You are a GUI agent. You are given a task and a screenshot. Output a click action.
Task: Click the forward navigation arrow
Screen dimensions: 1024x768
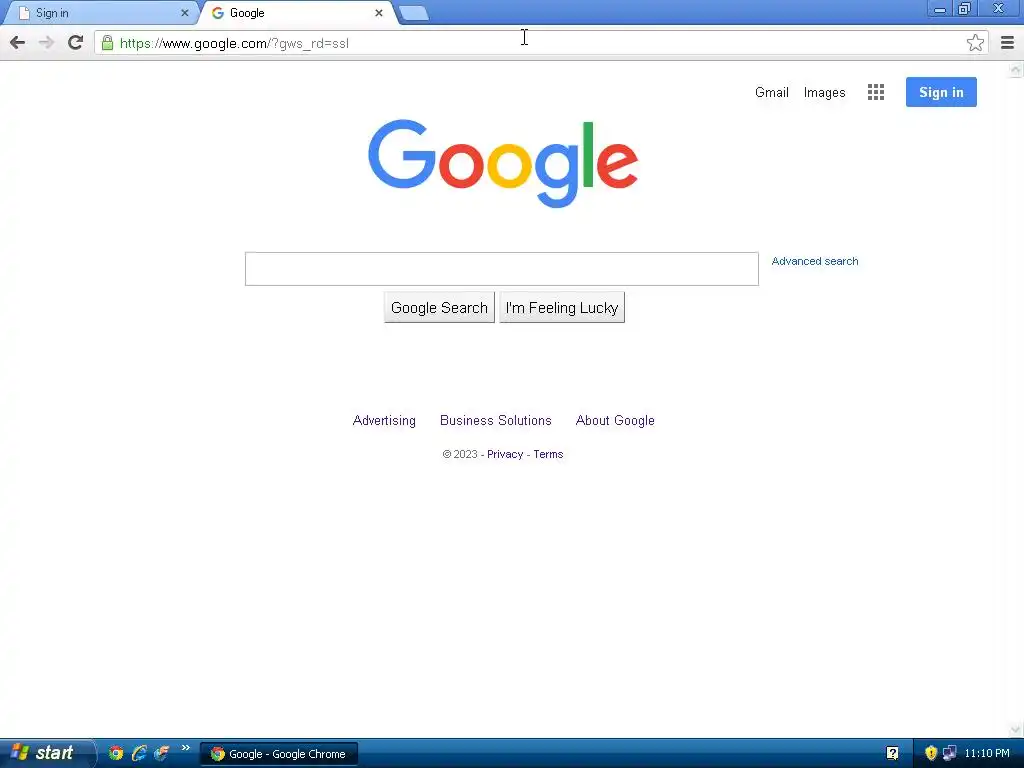(x=46, y=43)
